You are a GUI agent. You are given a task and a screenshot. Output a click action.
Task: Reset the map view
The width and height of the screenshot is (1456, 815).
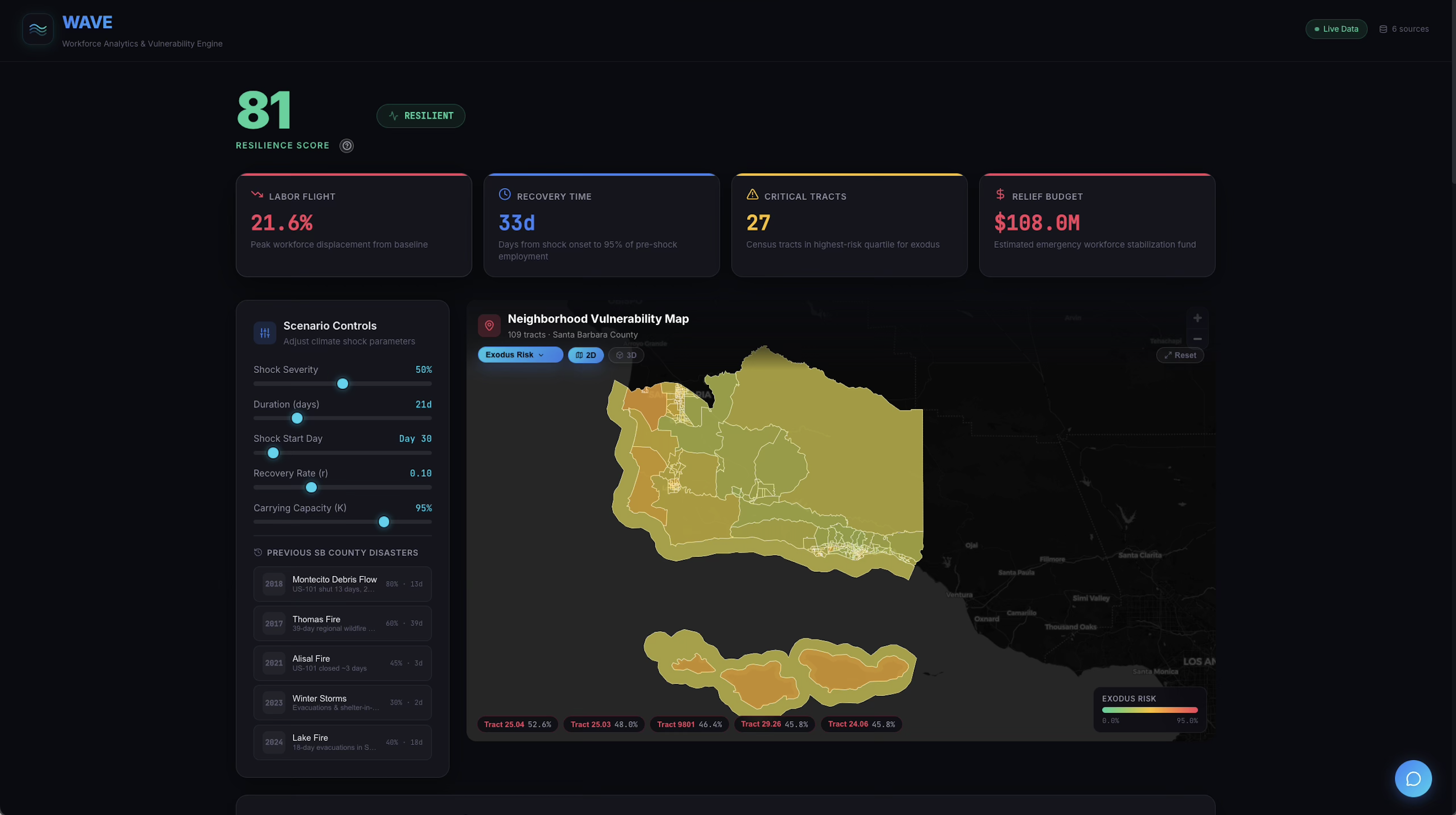1180,355
